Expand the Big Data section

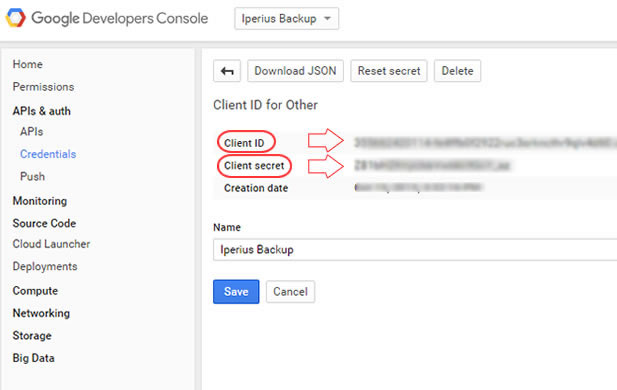(x=33, y=358)
